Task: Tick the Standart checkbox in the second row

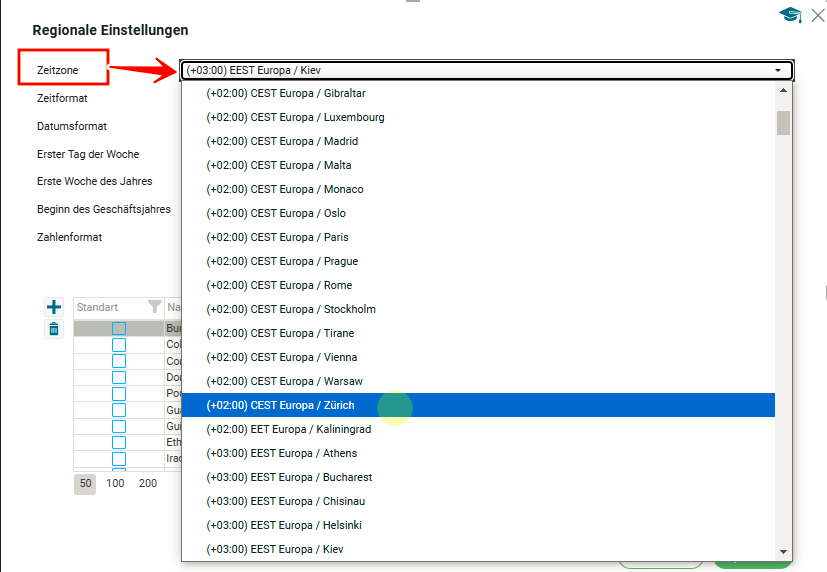Action: pos(119,344)
